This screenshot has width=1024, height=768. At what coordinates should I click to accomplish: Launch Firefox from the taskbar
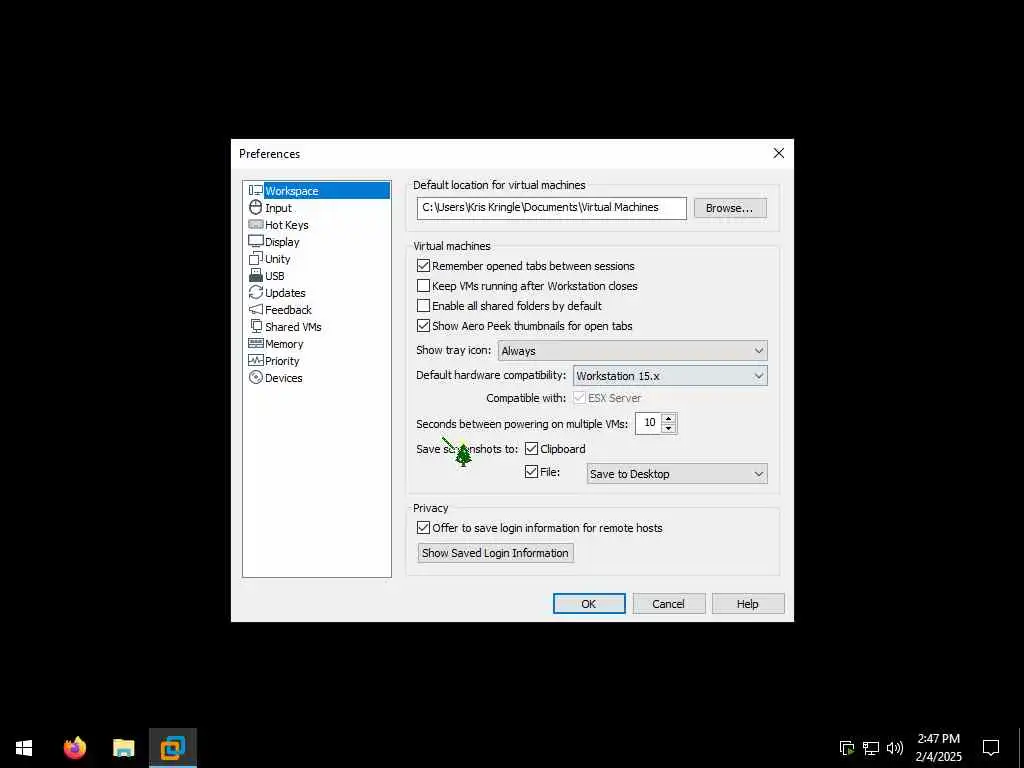click(x=74, y=748)
